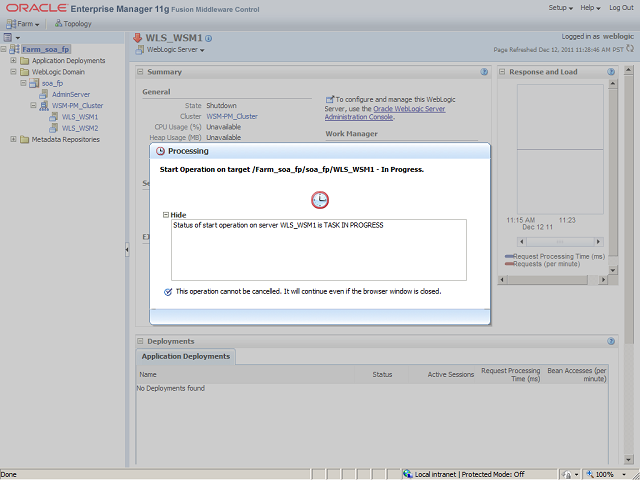Click the left pane collapse splitter arrow
The height and width of the screenshot is (480, 640).
126,249
